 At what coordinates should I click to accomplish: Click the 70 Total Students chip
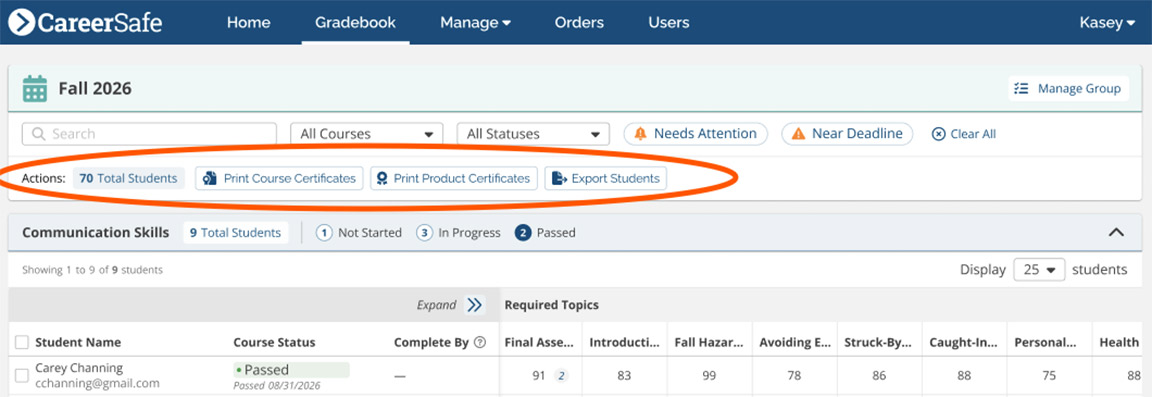click(129, 178)
